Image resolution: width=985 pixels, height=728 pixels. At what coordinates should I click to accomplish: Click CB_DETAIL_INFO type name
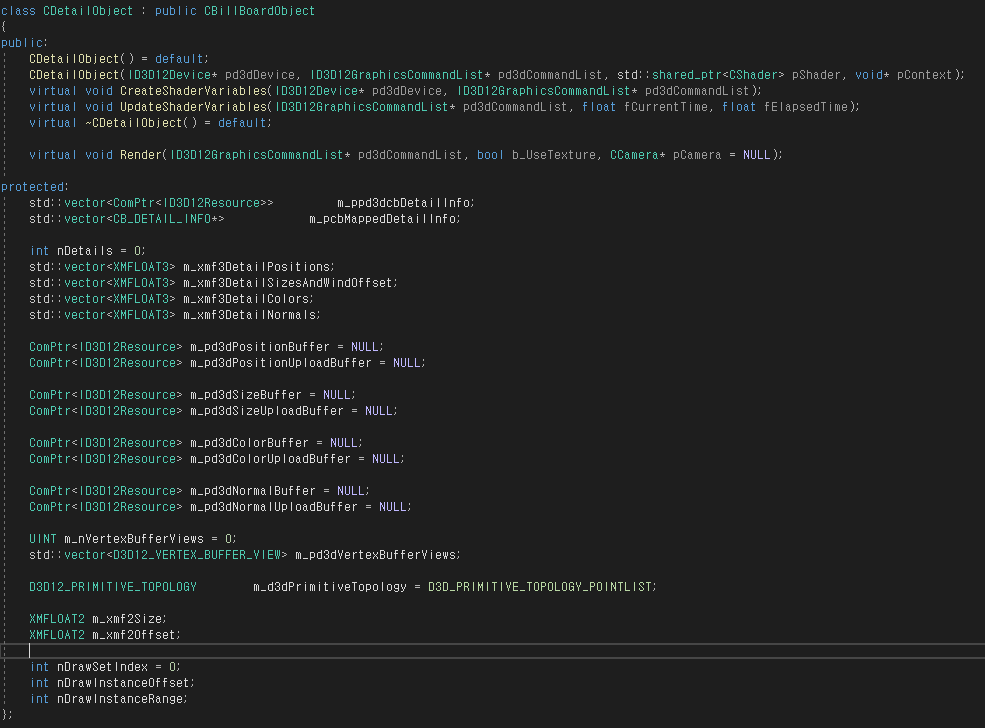point(162,219)
